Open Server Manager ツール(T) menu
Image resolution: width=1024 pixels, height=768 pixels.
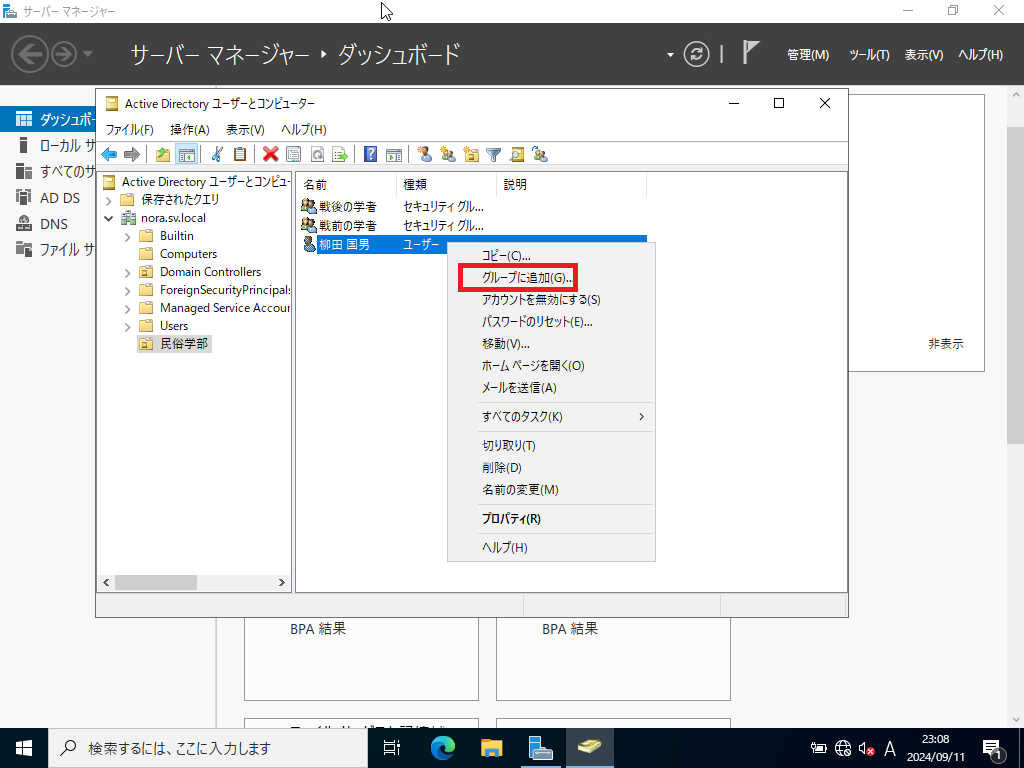coord(869,55)
